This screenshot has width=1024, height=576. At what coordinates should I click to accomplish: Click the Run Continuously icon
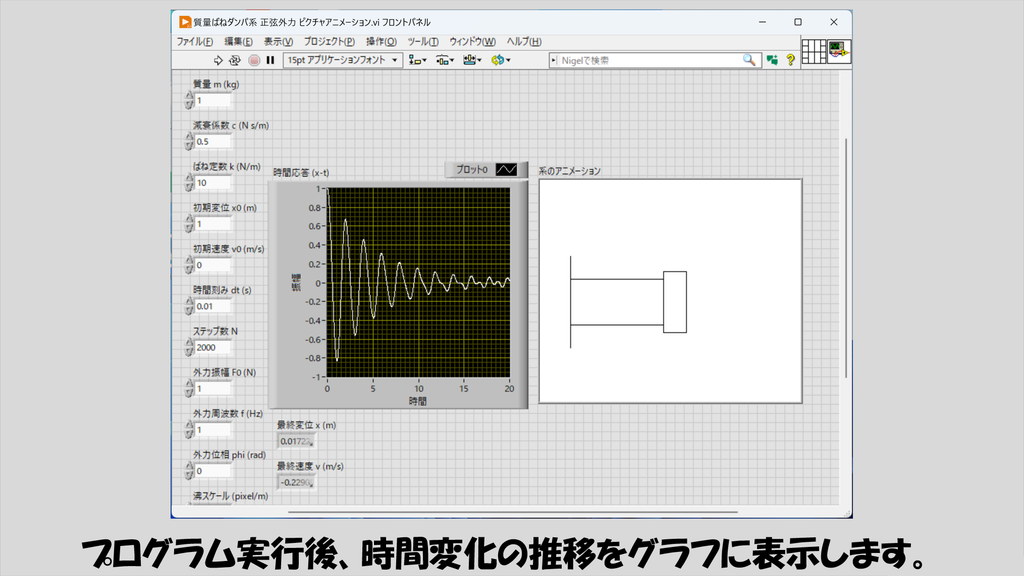235,60
